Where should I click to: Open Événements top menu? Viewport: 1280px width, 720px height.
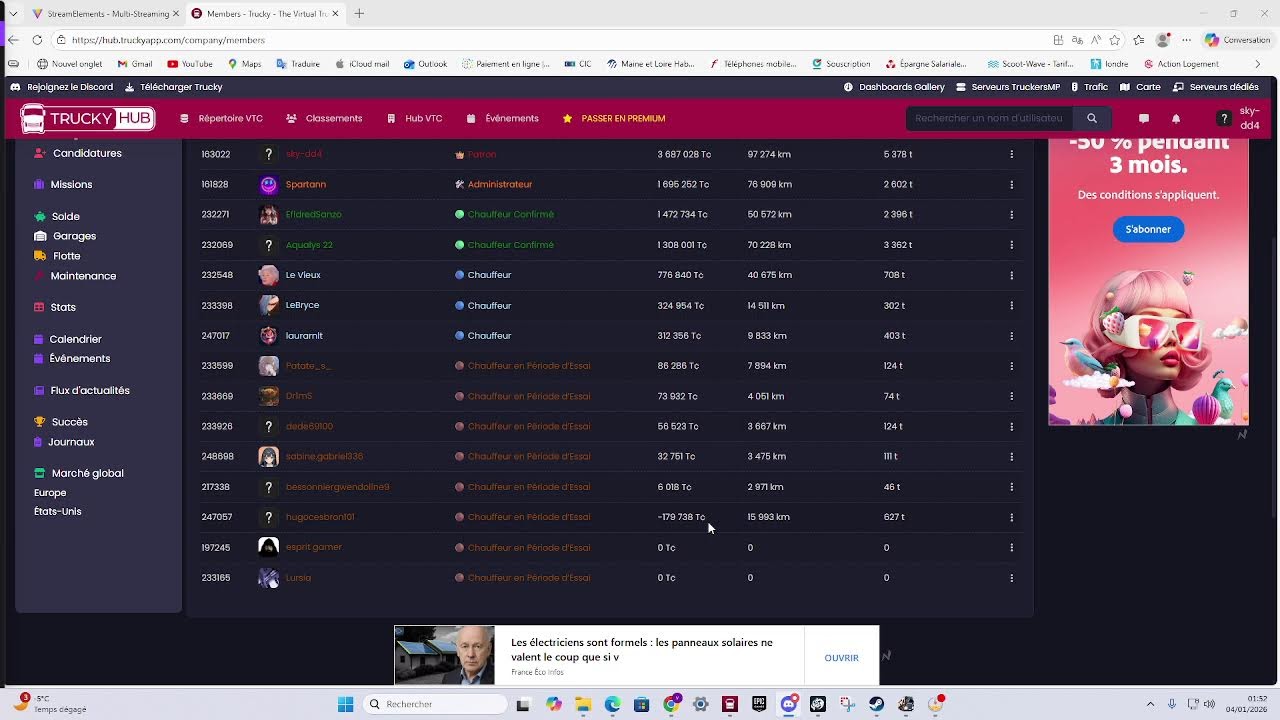[x=503, y=118]
